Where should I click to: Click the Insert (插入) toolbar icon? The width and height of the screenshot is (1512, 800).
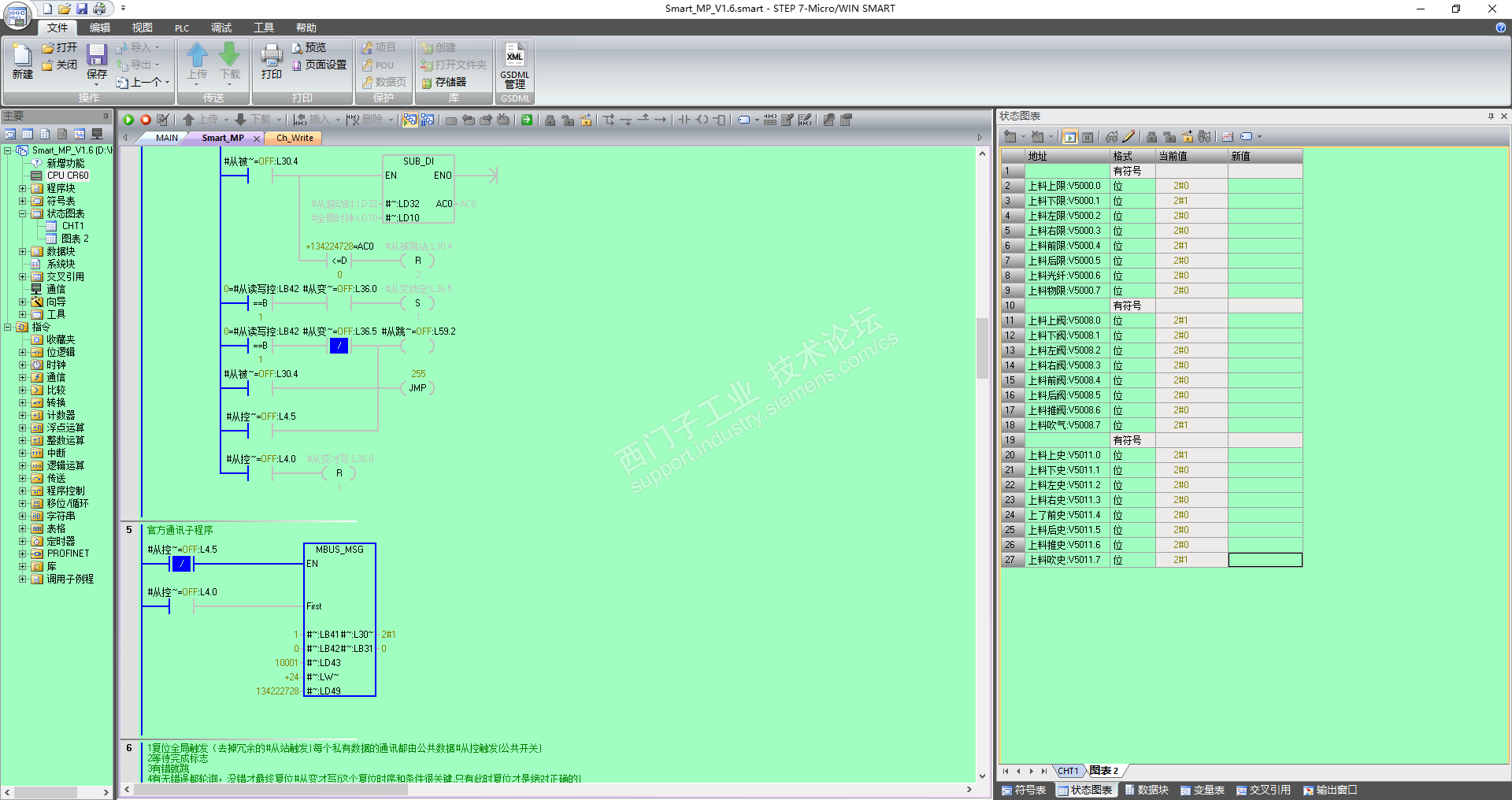pyautogui.click(x=312, y=120)
